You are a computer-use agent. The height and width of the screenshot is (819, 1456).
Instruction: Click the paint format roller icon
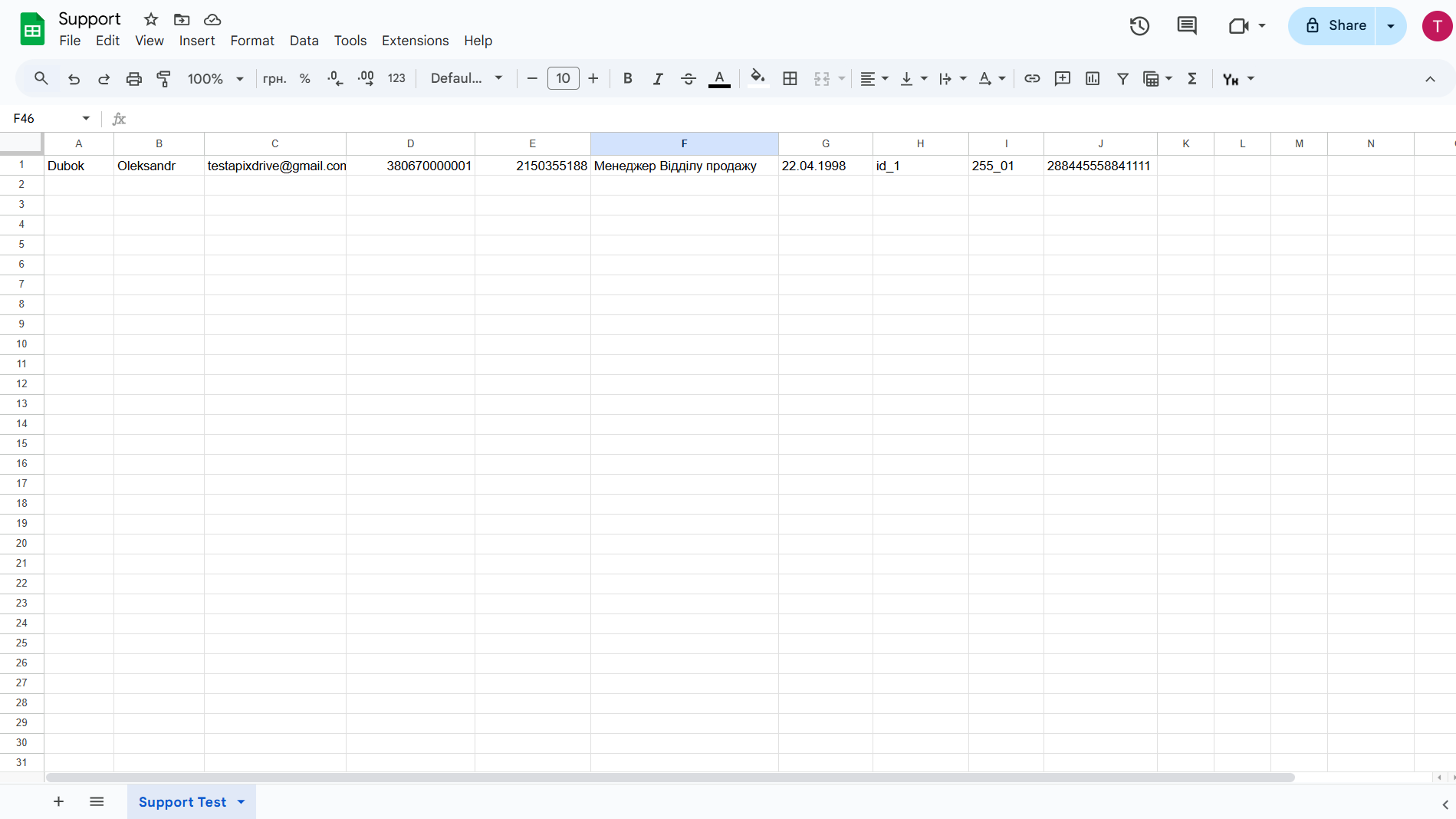click(163, 78)
